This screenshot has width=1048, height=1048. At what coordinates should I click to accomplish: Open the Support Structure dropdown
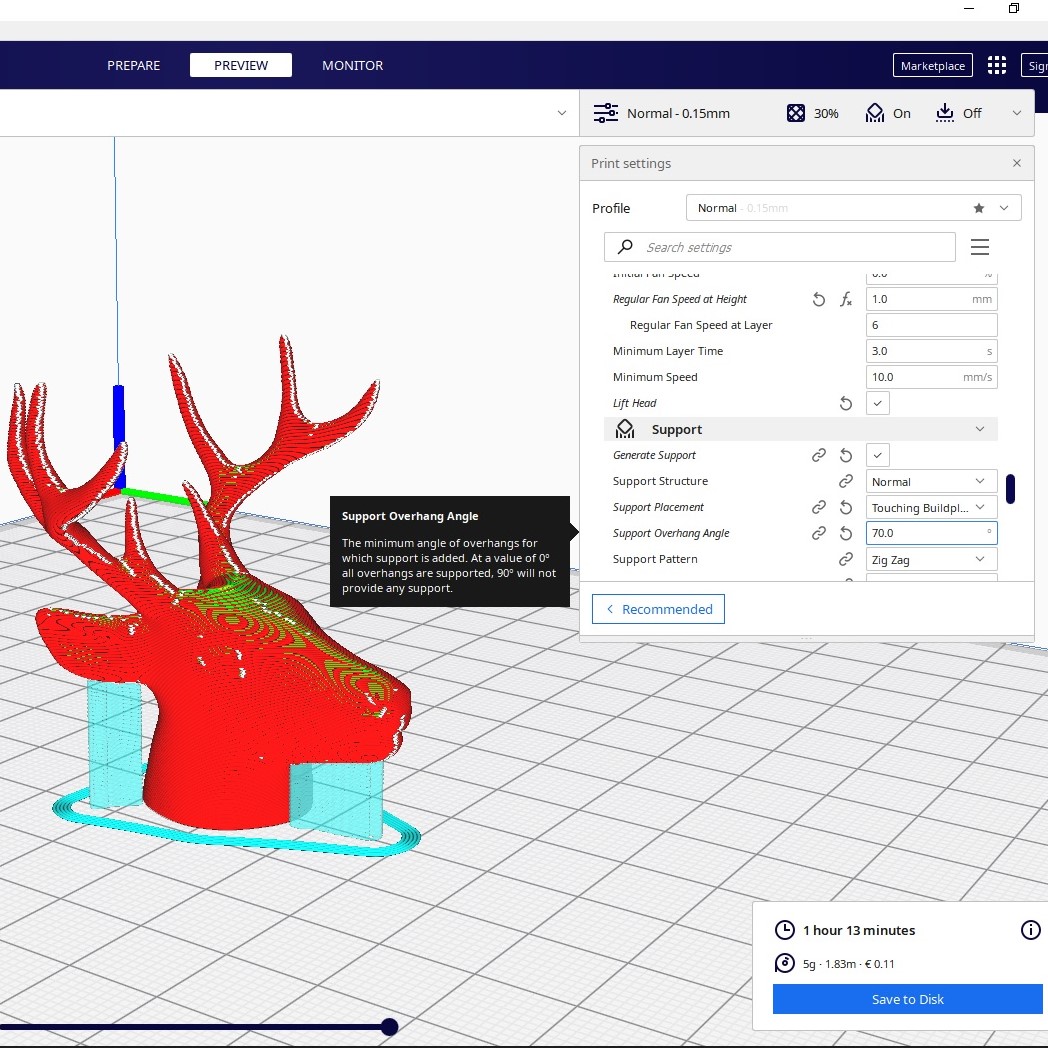pyautogui.click(x=931, y=481)
